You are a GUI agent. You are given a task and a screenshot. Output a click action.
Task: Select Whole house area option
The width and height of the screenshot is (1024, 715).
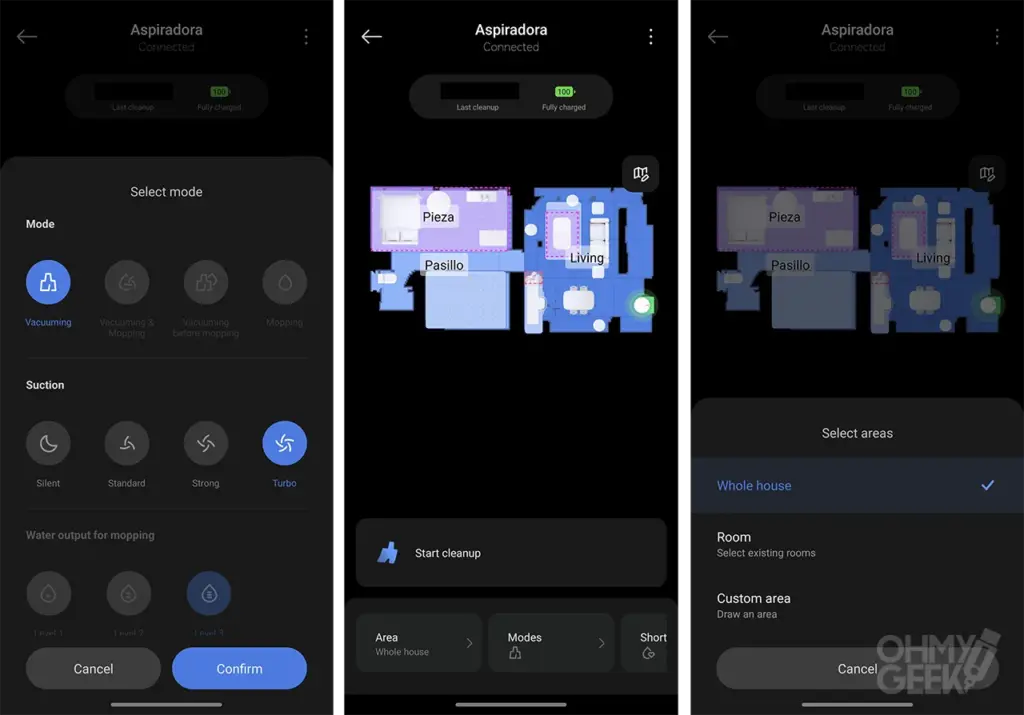pyautogui.click(x=857, y=485)
